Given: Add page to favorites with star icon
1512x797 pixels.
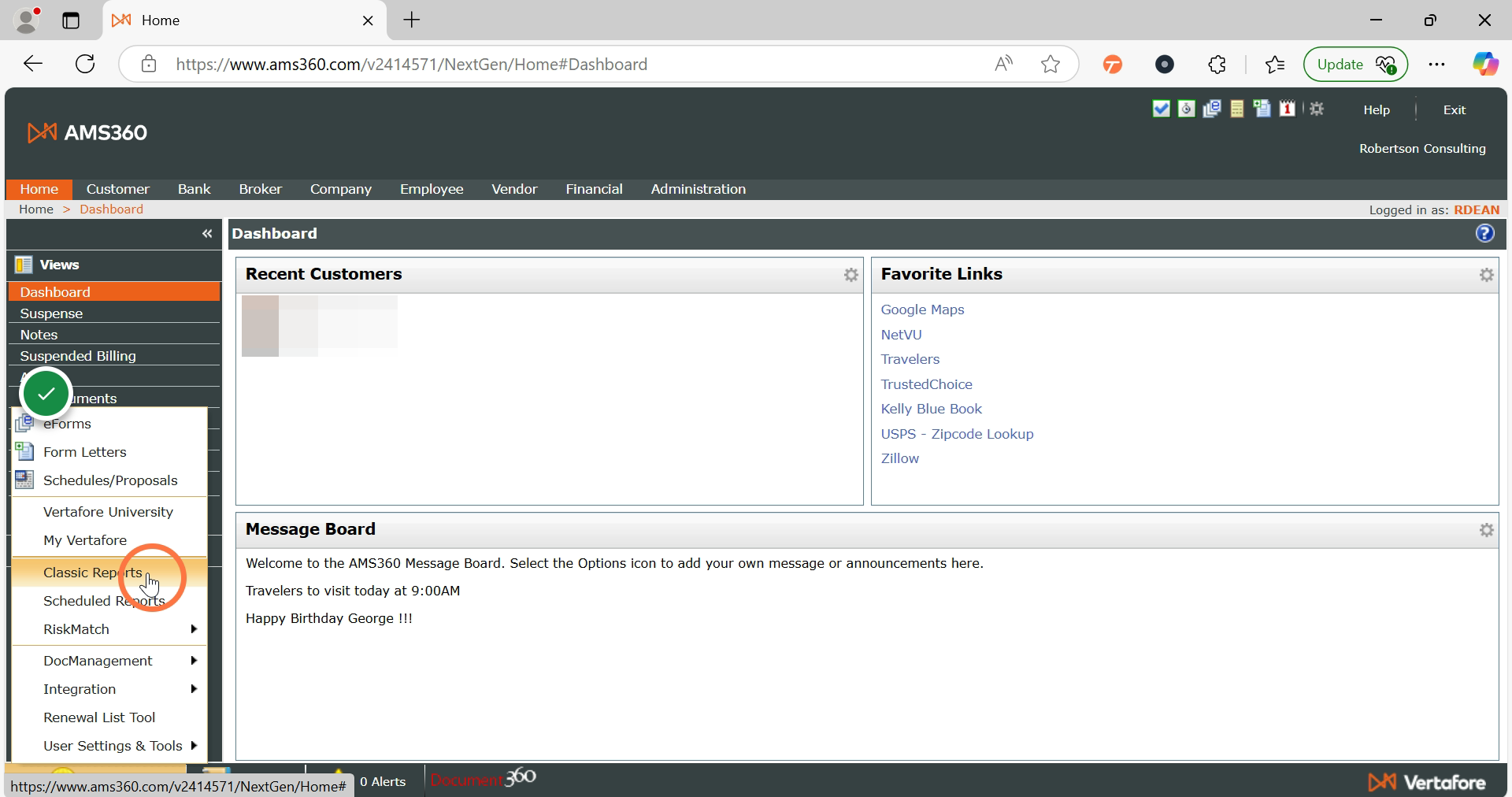Looking at the screenshot, I should click(x=1051, y=64).
